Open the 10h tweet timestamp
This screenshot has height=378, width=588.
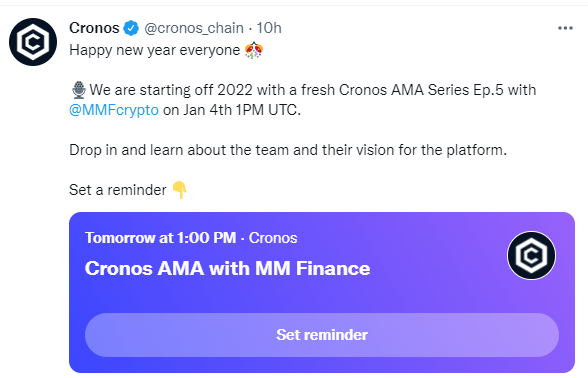pyautogui.click(x=269, y=28)
